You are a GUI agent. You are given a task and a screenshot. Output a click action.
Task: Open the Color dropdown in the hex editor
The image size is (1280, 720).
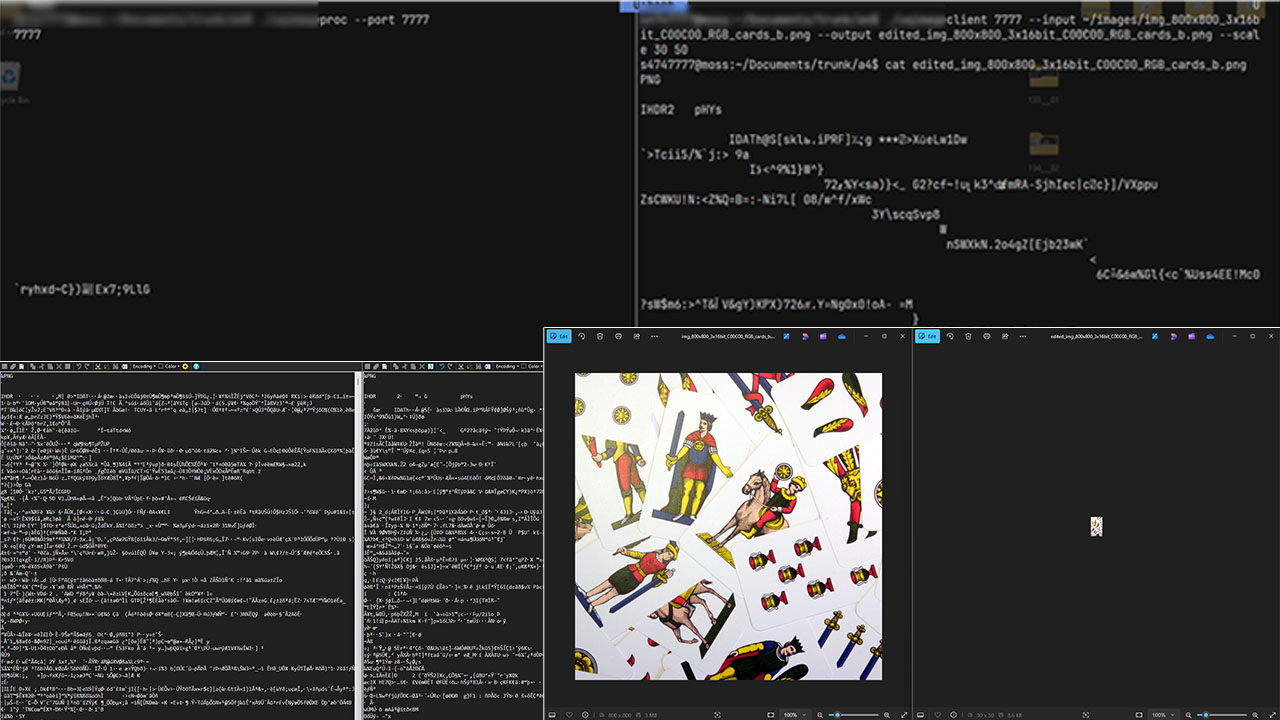pyautogui.click(x=172, y=366)
